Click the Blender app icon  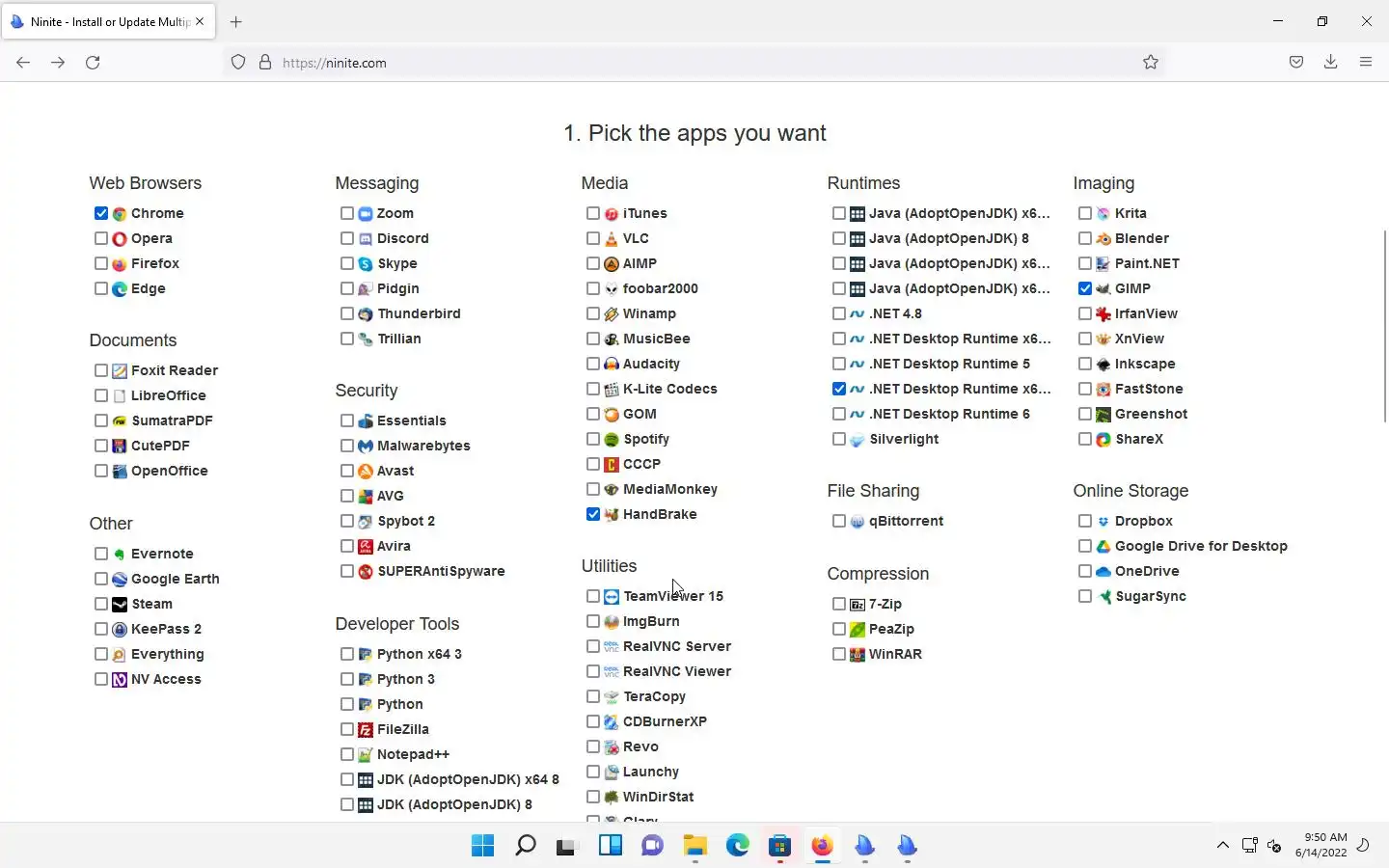point(1103,238)
